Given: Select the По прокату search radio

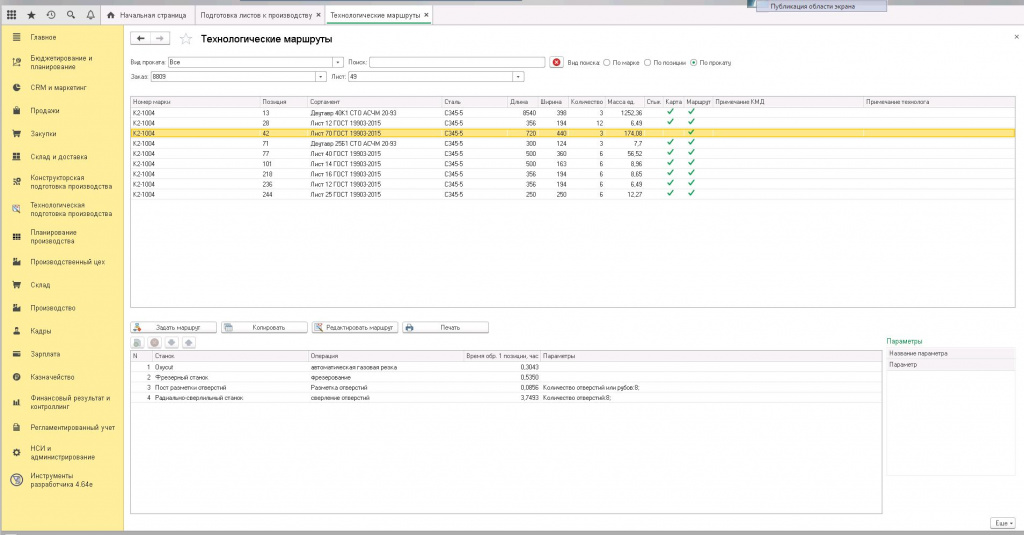Looking at the screenshot, I should pos(694,63).
